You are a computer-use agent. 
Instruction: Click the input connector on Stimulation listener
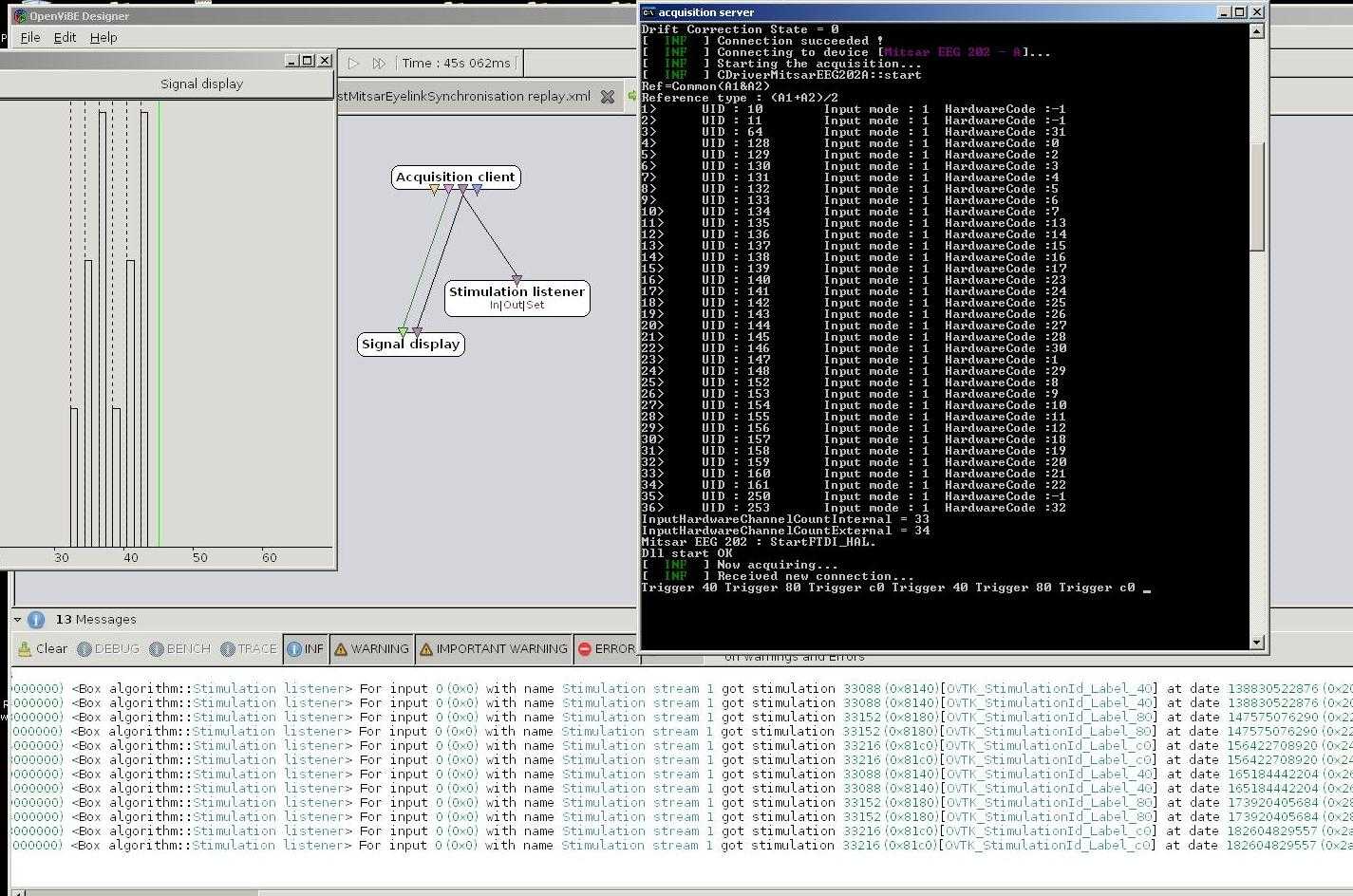click(x=517, y=280)
